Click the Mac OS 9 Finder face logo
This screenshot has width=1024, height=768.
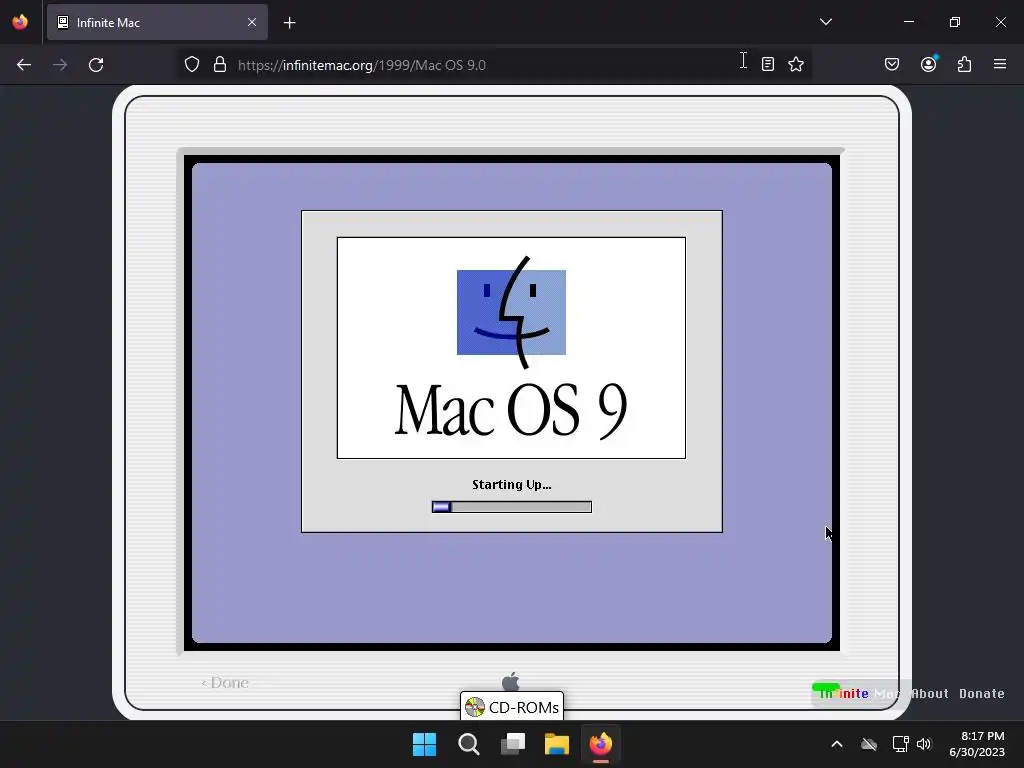click(x=511, y=312)
